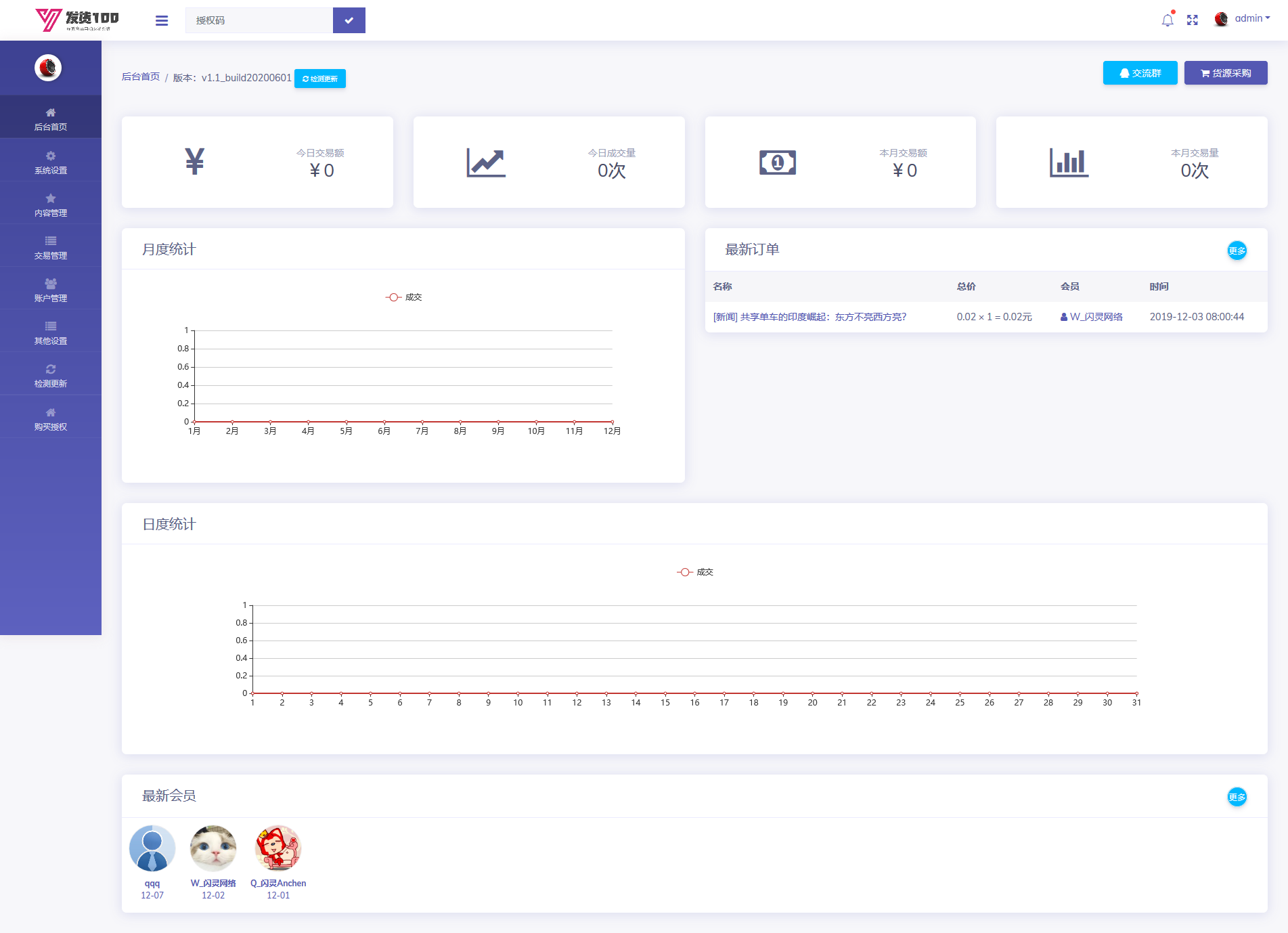Click the line chart icon for 今日成交量
1288x933 pixels.
486,162
